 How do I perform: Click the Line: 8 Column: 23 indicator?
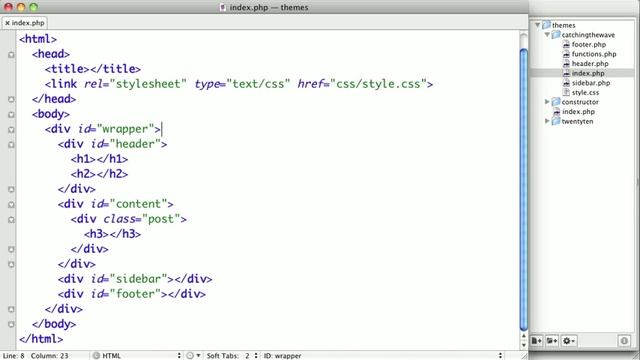click(36, 356)
